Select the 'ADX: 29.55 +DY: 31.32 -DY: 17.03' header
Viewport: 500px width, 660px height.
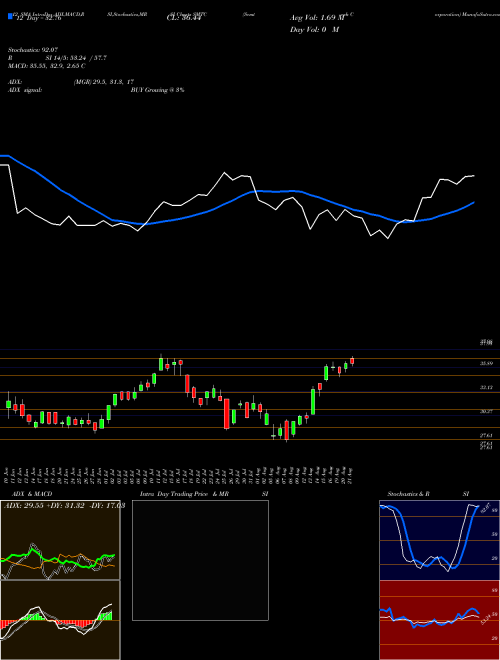click(x=64, y=506)
